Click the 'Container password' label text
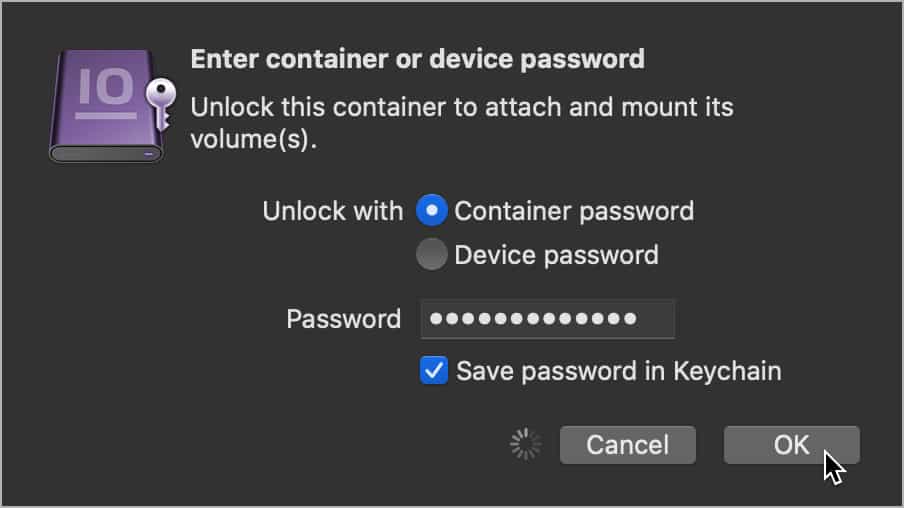904x508 pixels. [x=573, y=211]
